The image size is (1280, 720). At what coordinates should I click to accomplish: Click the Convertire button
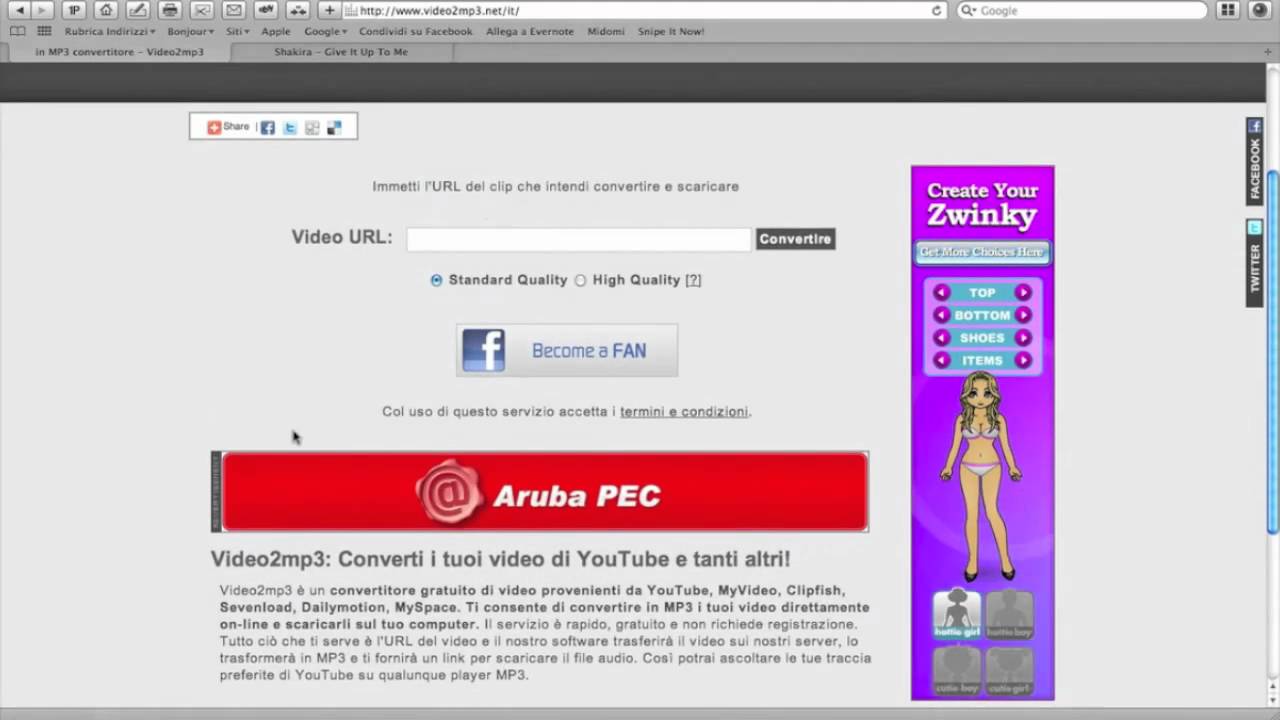pos(795,239)
